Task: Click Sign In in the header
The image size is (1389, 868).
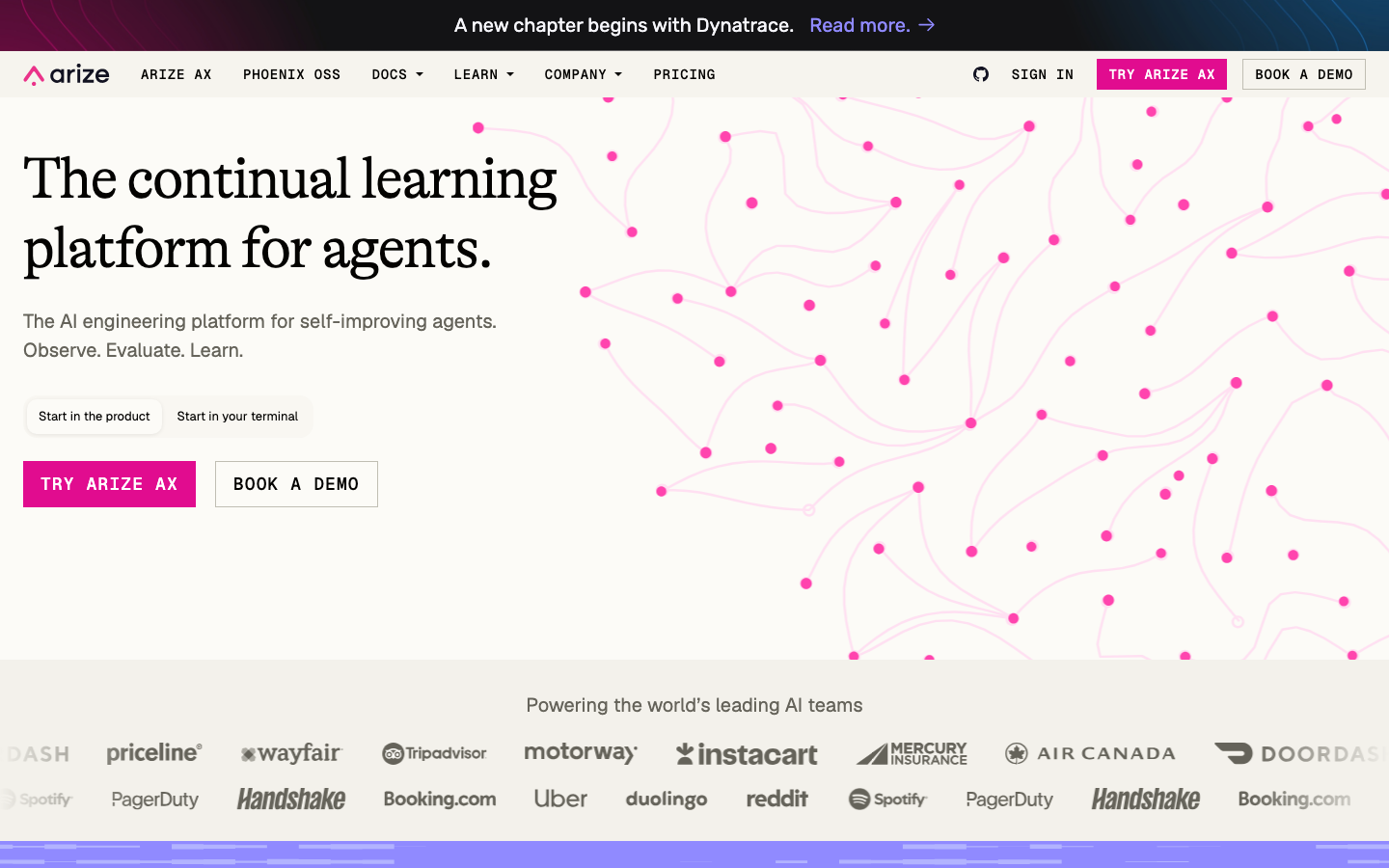Action: click(1043, 74)
